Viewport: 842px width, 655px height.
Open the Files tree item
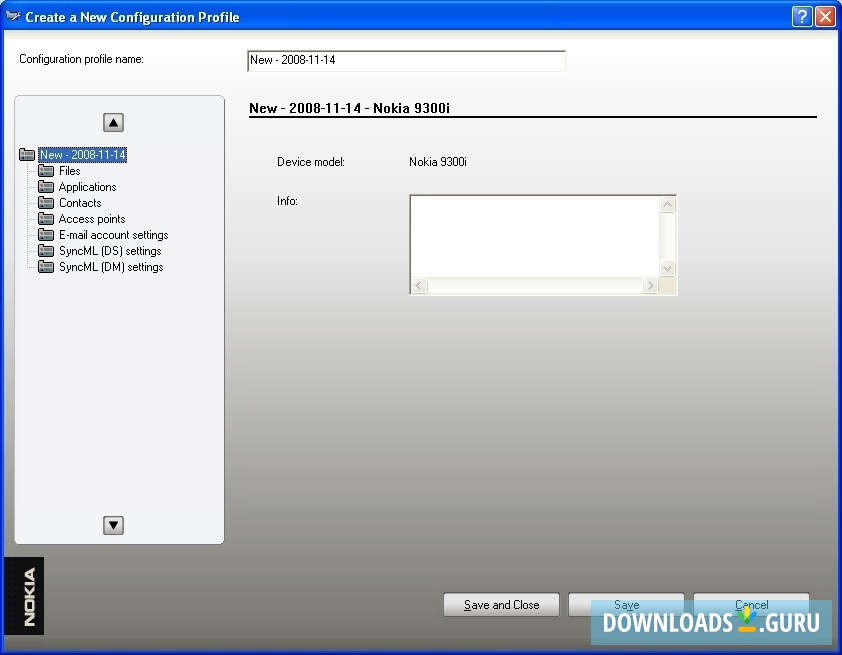(70, 171)
